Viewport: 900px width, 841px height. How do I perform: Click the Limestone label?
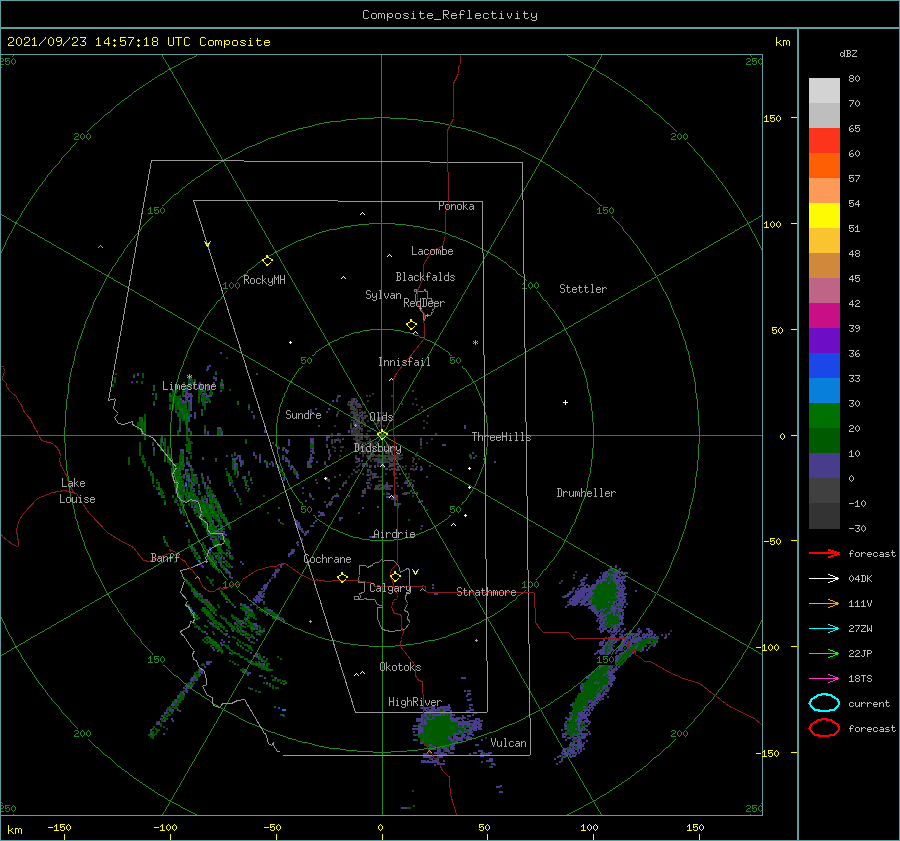[189, 386]
